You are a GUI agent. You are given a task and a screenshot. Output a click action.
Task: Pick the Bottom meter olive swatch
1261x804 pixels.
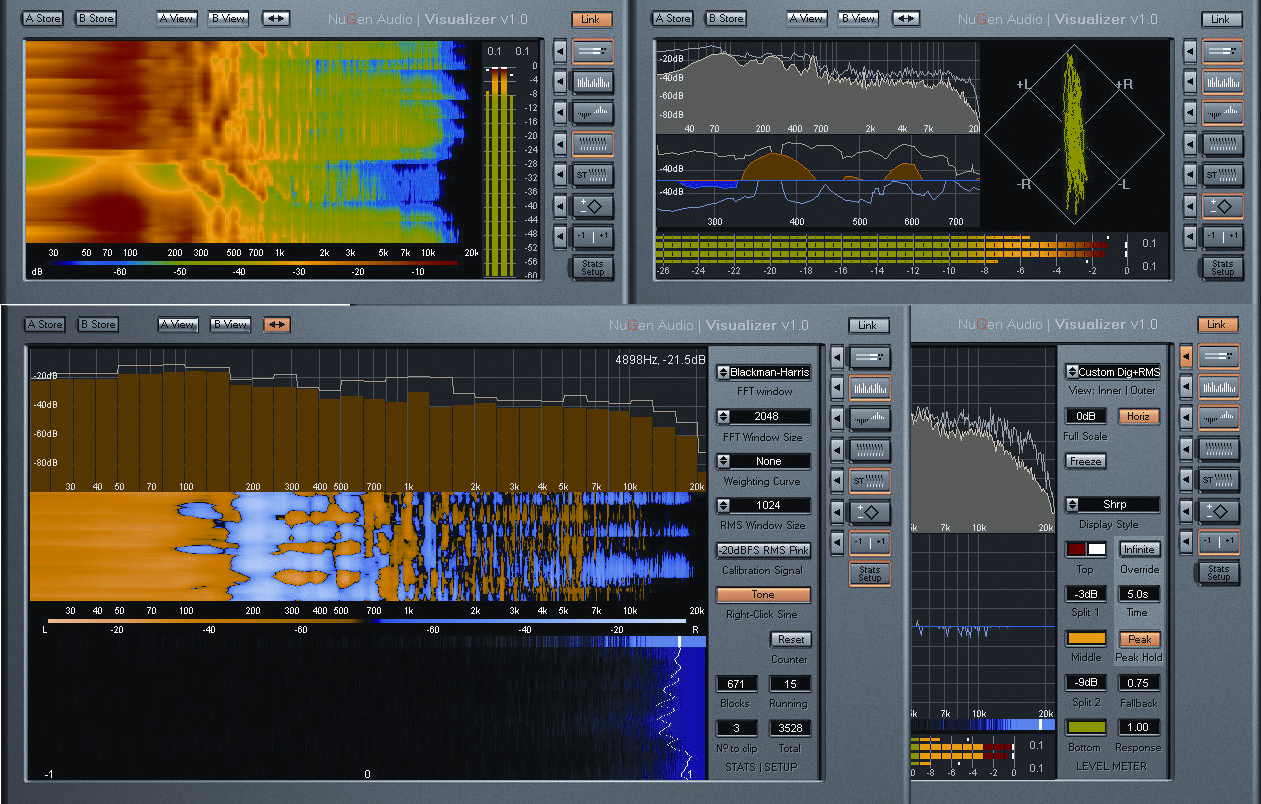click(1086, 727)
